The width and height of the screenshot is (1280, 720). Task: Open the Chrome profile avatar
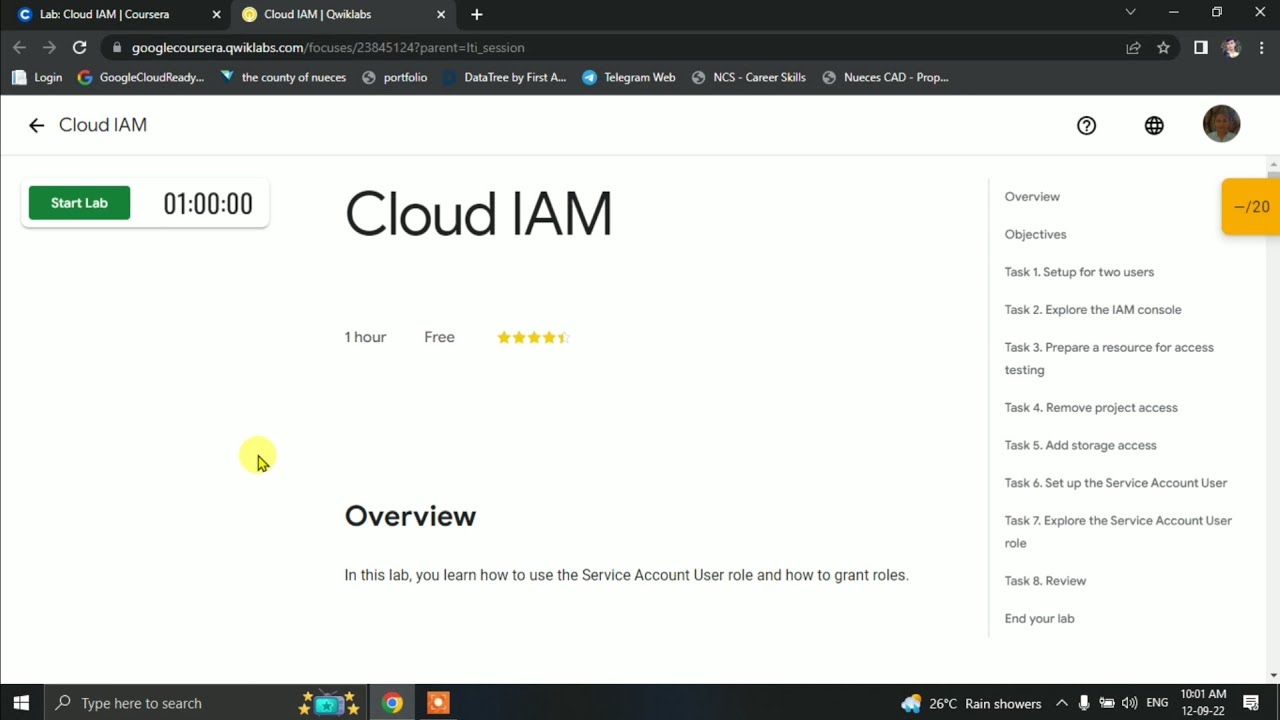click(x=1231, y=47)
